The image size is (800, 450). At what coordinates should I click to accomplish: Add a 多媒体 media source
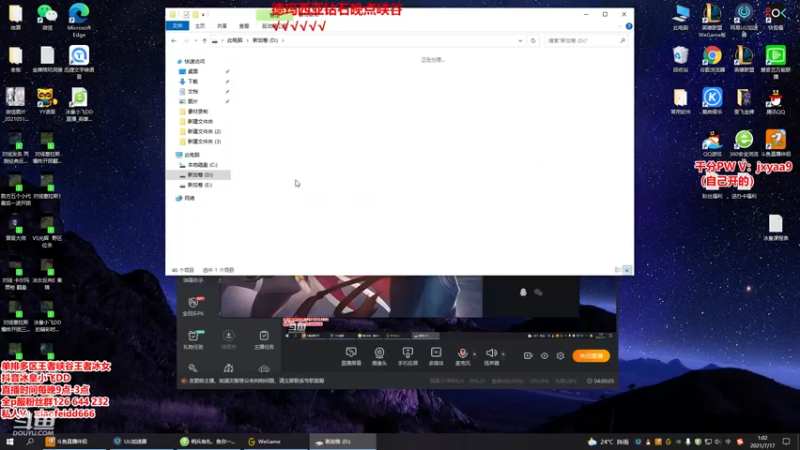click(436, 356)
